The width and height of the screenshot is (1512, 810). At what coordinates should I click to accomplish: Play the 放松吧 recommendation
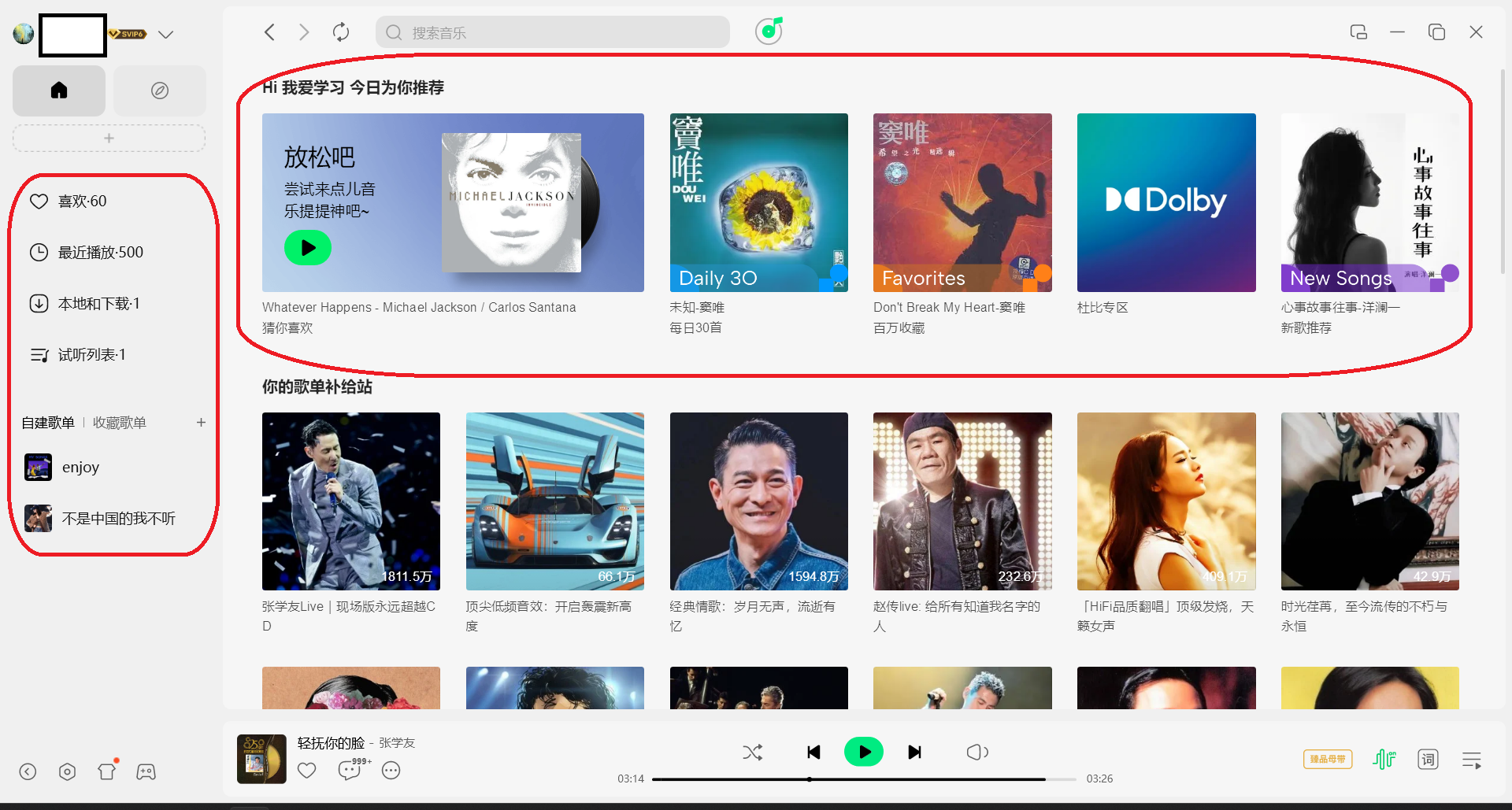pyautogui.click(x=308, y=248)
